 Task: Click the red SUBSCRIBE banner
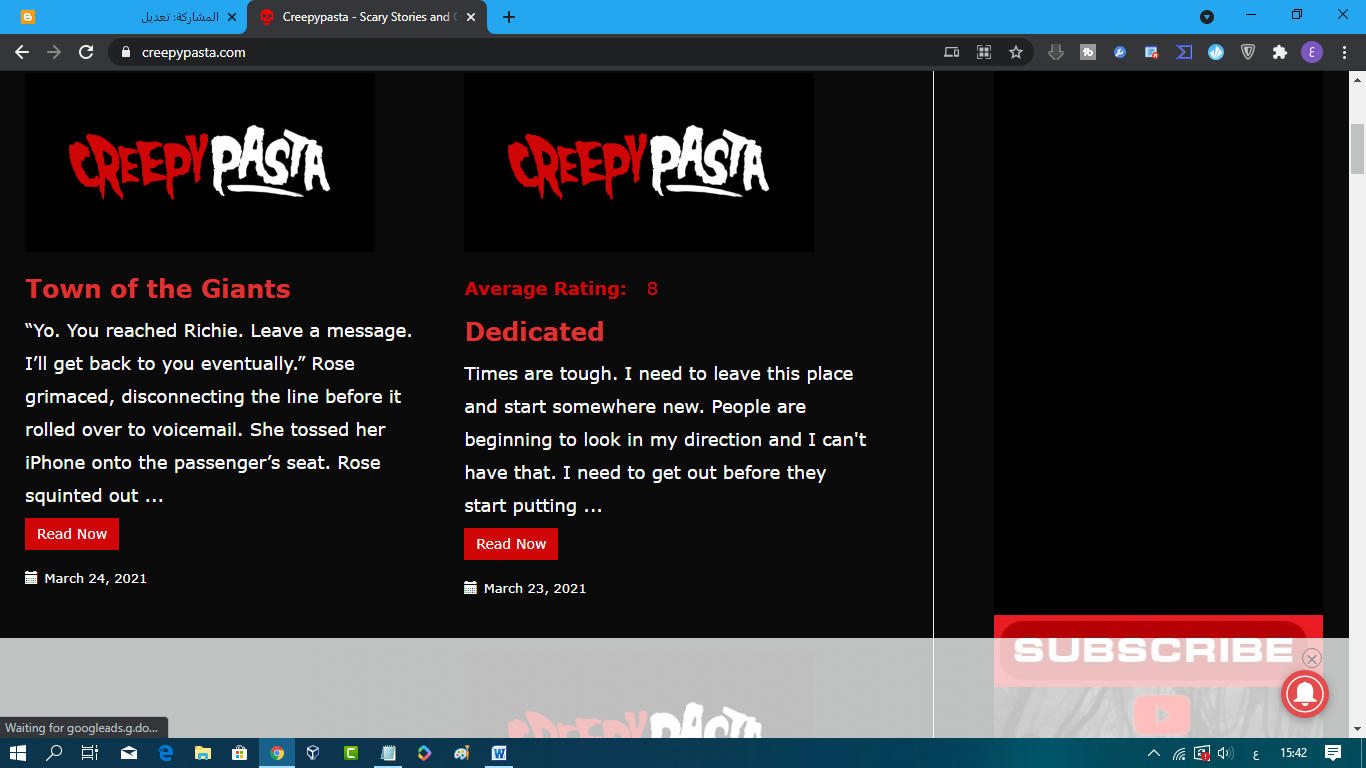[x=1158, y=651]
